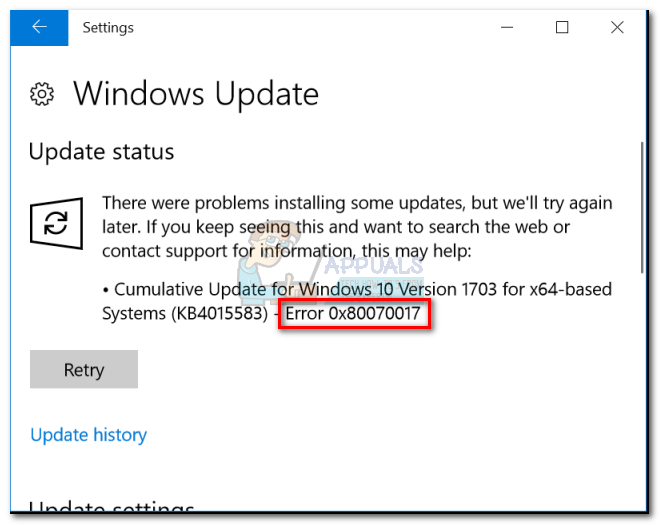Open the Update history link
660x525 pixels.
[x=88, y=435]
